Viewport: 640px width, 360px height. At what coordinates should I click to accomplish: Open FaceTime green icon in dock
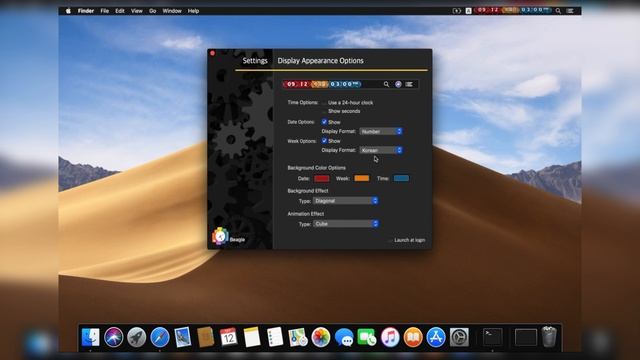point(367,338)
